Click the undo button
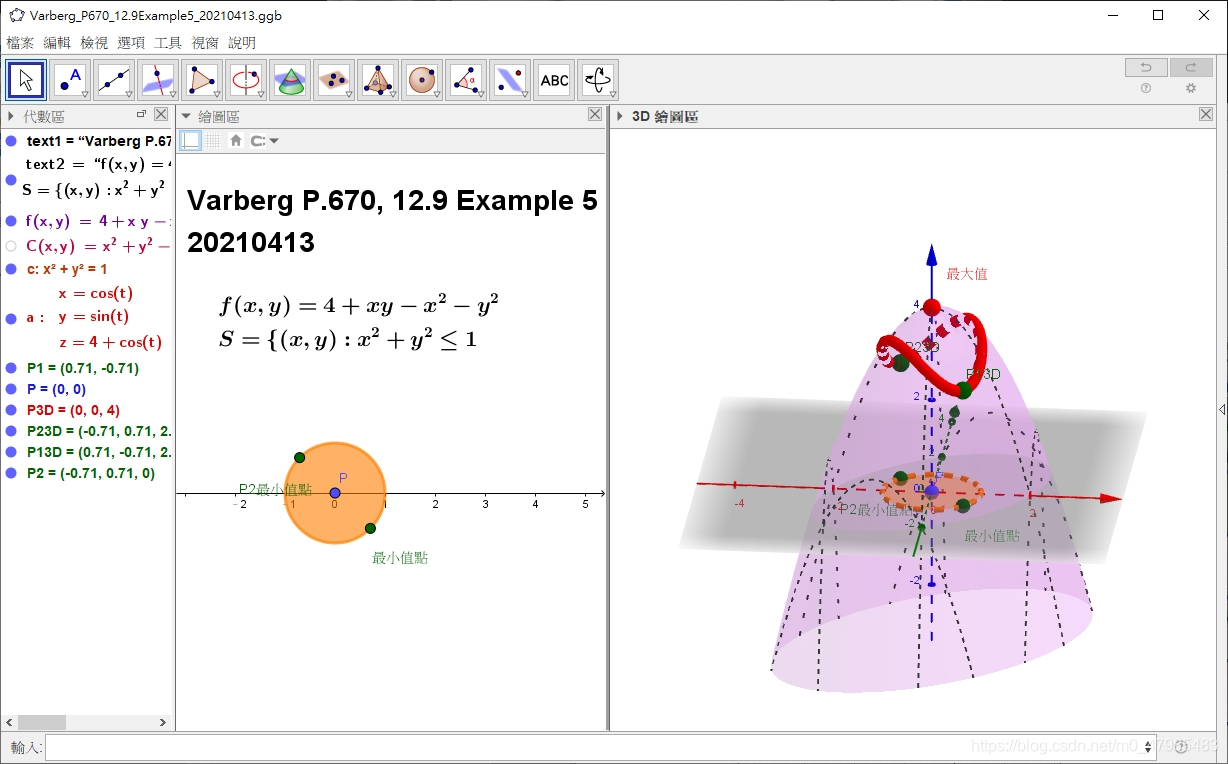Screen dimensions: 1228x764 pyautogui.click(x=1146, y=68)
